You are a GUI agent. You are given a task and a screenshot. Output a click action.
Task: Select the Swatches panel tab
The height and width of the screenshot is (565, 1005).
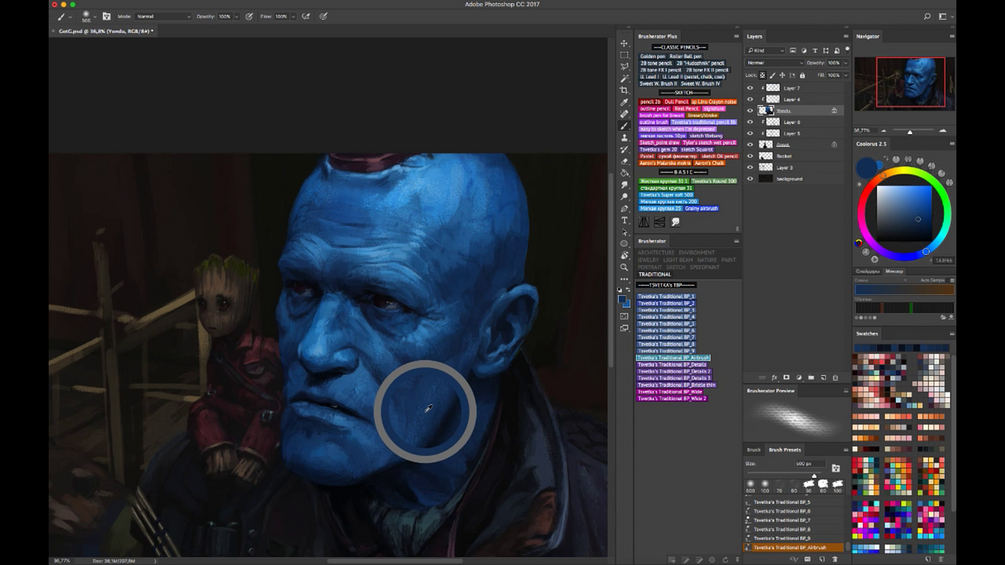click(867, 334)
